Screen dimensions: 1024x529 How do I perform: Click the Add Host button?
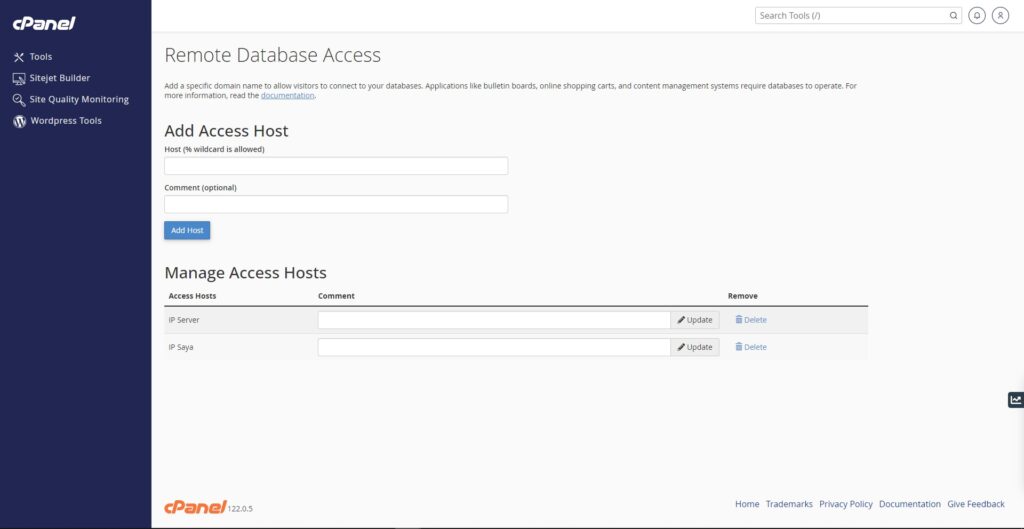point(187,231)
